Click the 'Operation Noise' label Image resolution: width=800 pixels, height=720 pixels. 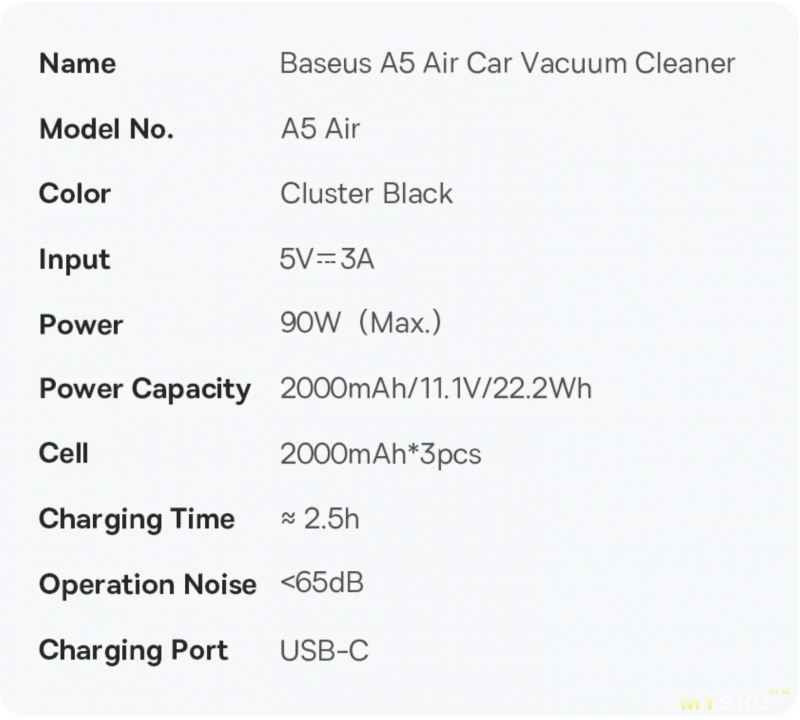[x=148, y=585]
